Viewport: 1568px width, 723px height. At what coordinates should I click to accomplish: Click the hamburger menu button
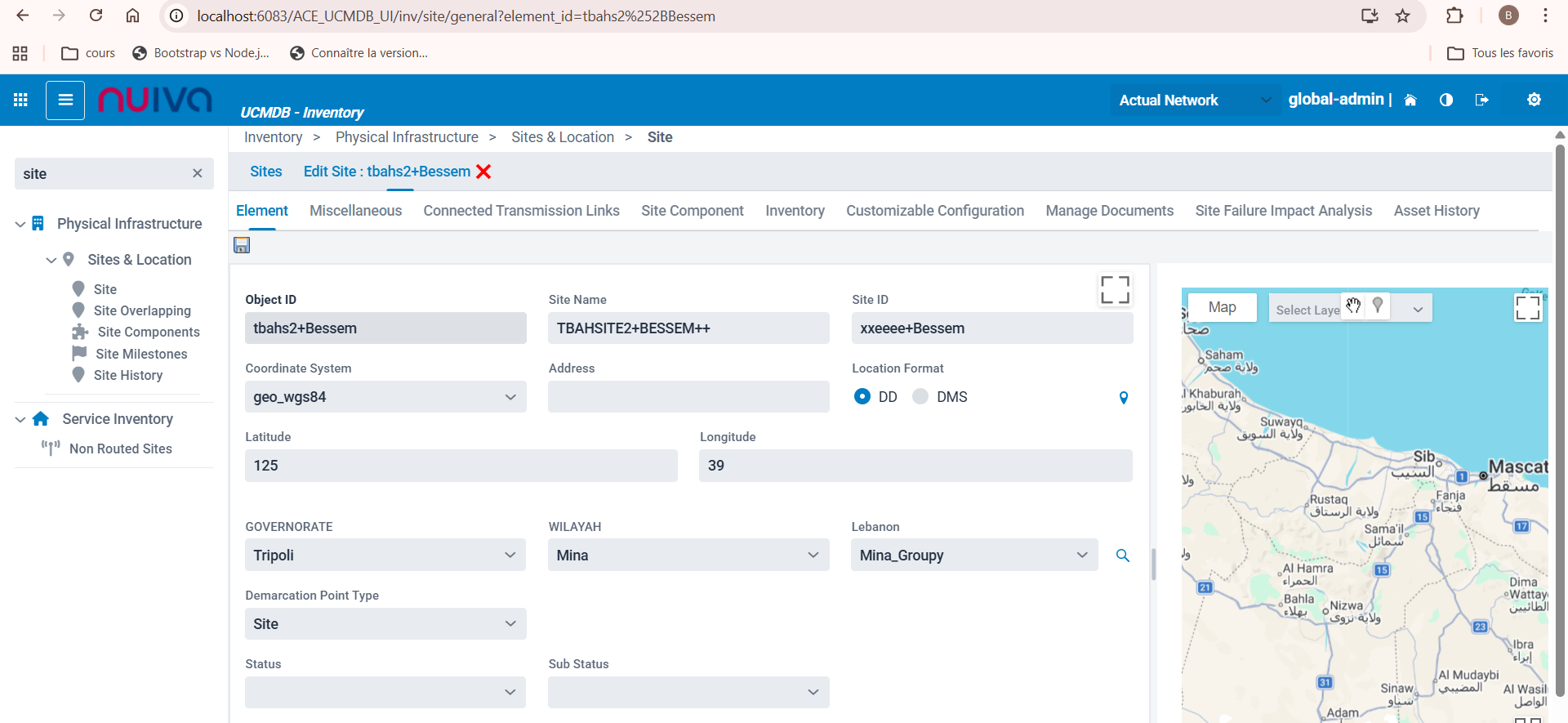(65, 100)
